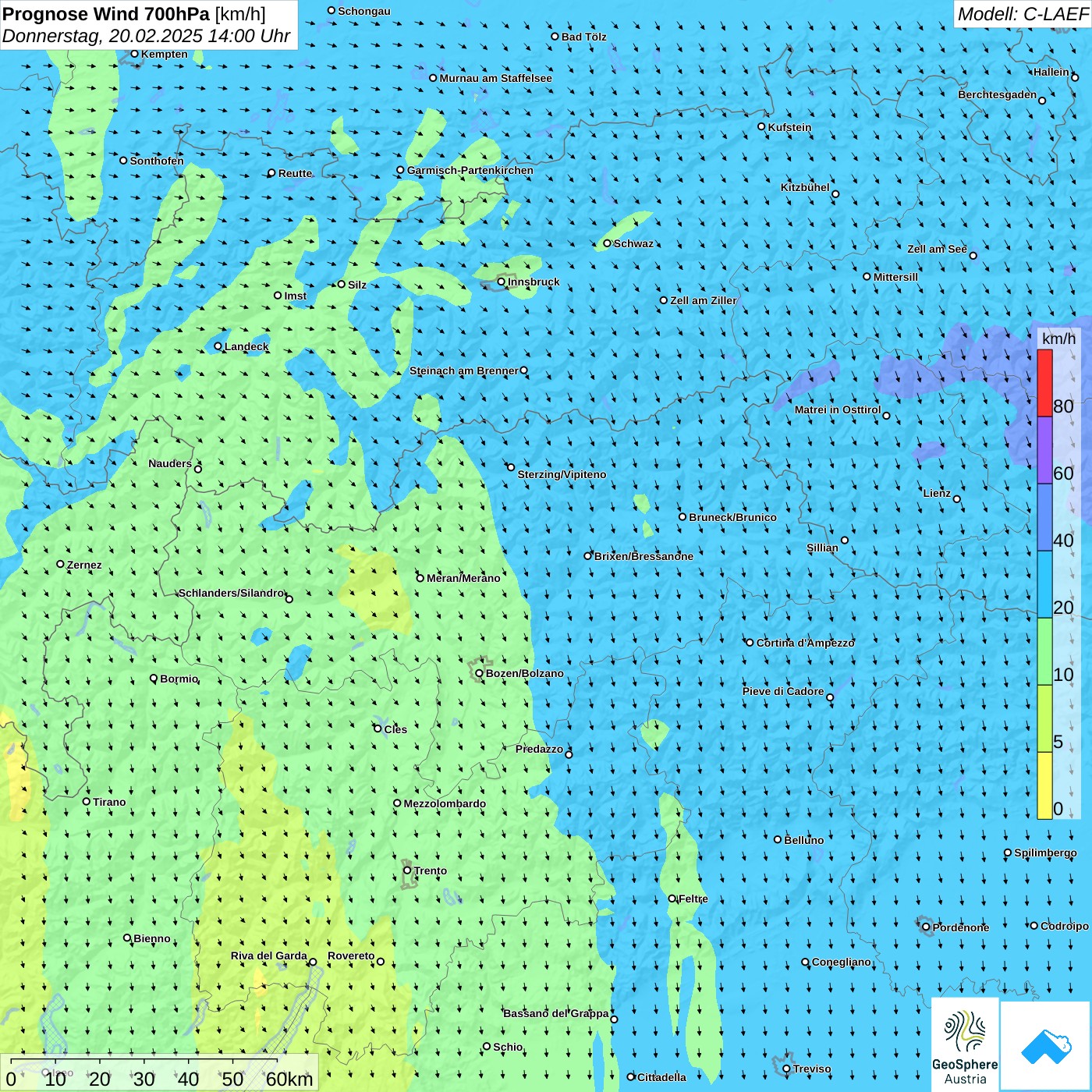Click the 60km scale bar label
This screenshot has width=1092, height=1092.
289,1079
